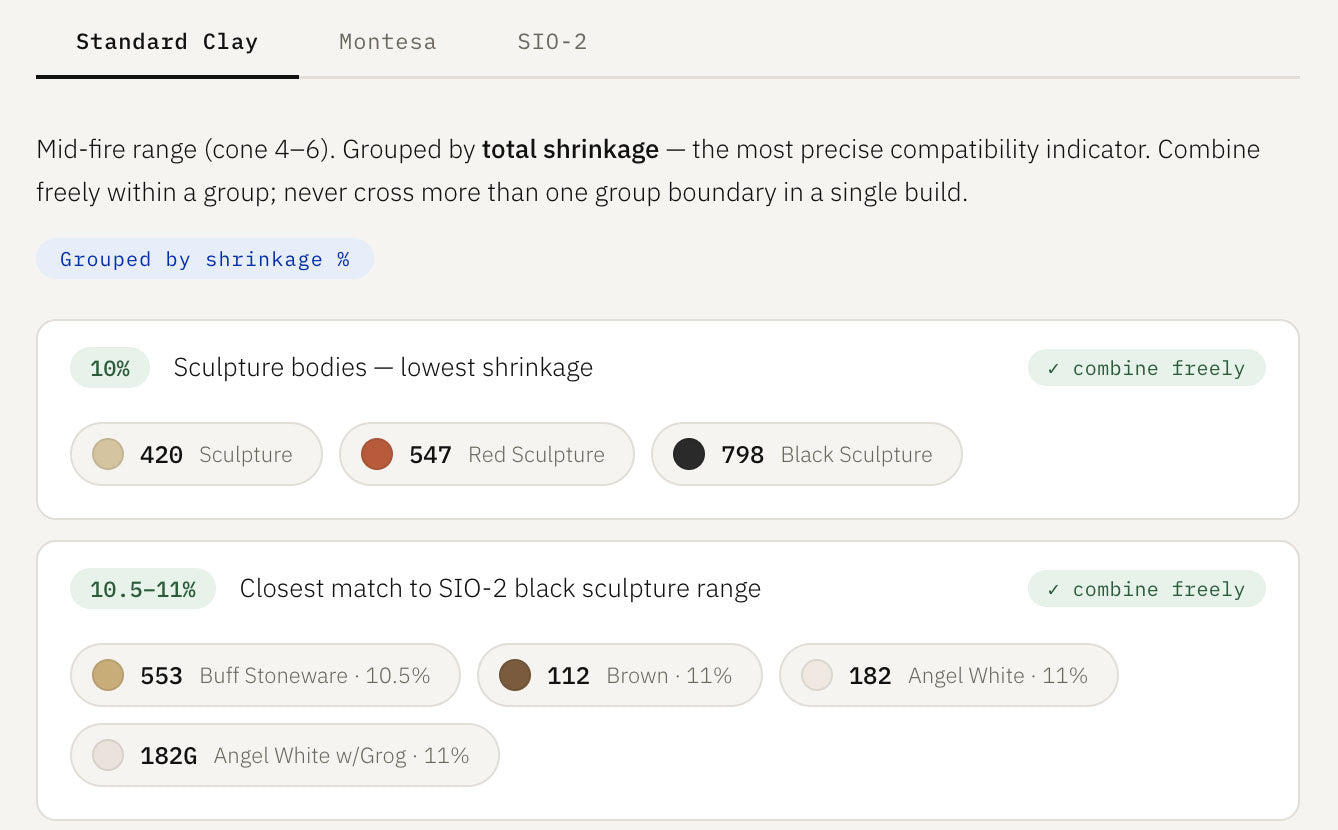
Task: Click the 547 Red Sculpture swatch
Action: pos(378,454)
